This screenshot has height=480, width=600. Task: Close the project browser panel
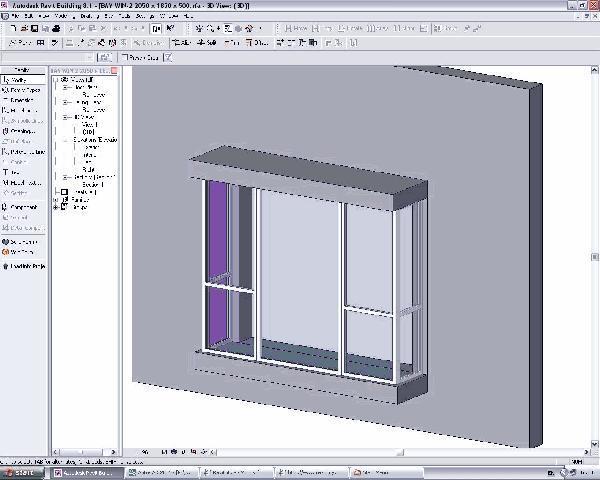(x=114, y=70)
